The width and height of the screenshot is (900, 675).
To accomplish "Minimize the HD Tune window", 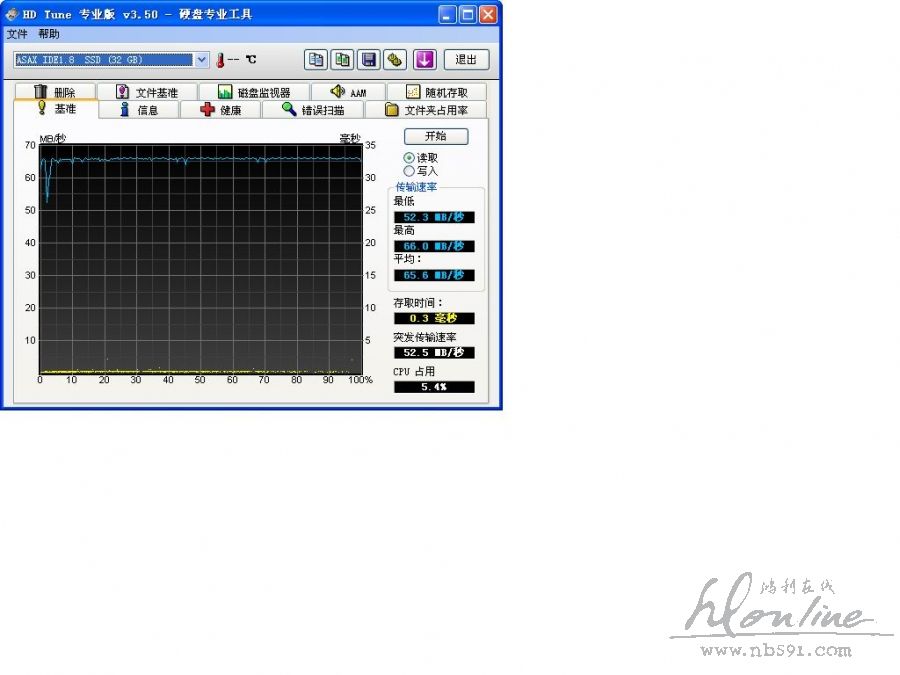I will [x=447, y=15].
